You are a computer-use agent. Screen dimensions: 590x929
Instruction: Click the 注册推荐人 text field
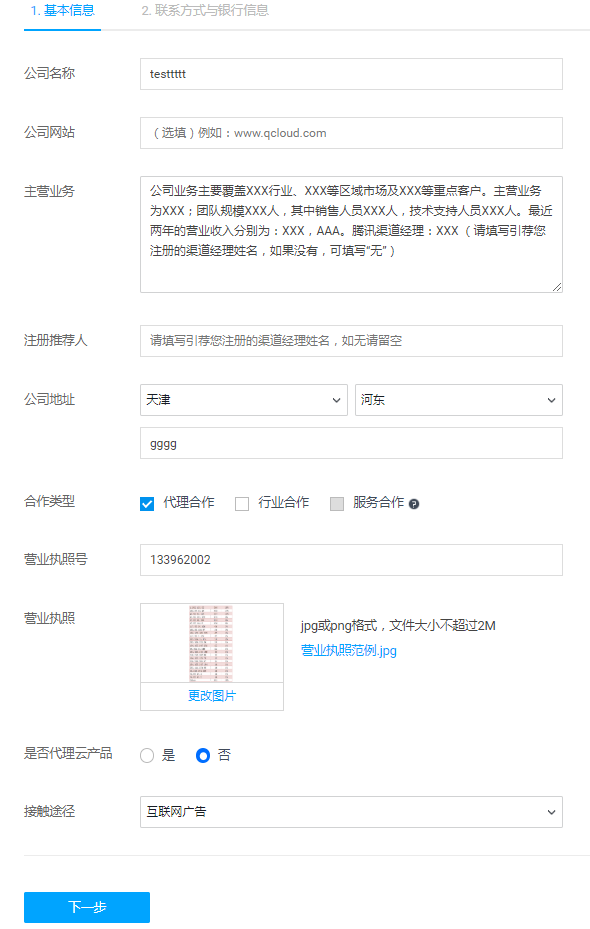351,341
